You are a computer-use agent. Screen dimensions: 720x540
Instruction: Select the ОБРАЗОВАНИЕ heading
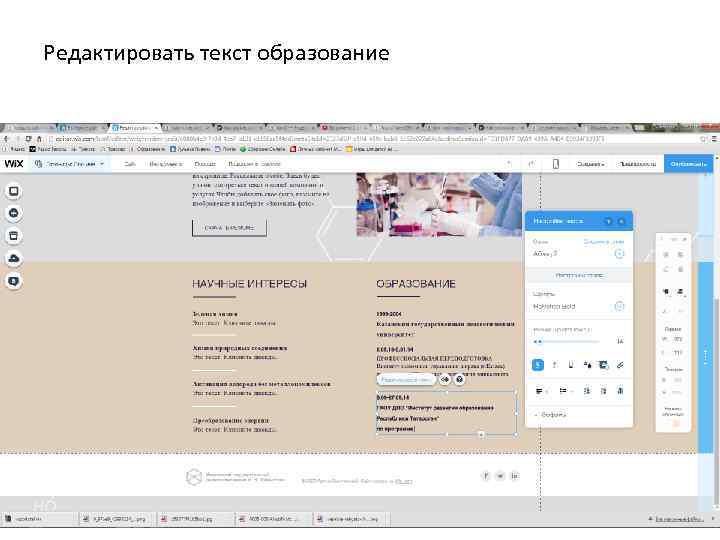(416, 284)
